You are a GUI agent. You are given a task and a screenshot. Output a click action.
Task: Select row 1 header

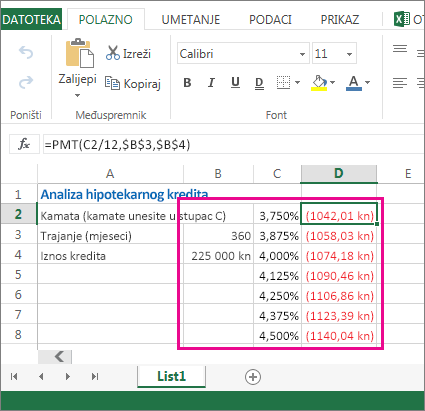click(18, 194)
